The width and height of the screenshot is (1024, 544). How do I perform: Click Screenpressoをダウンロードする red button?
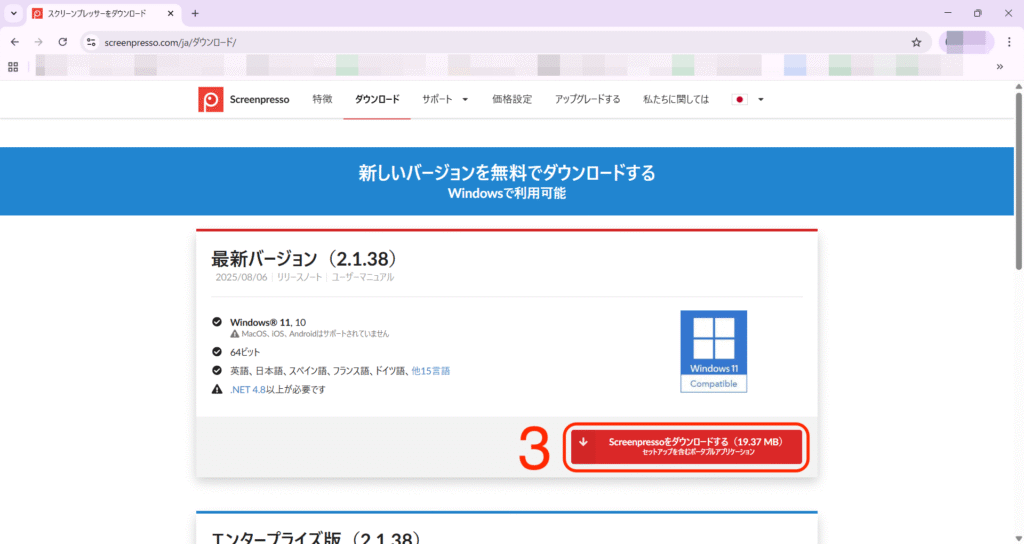(686, 447)
